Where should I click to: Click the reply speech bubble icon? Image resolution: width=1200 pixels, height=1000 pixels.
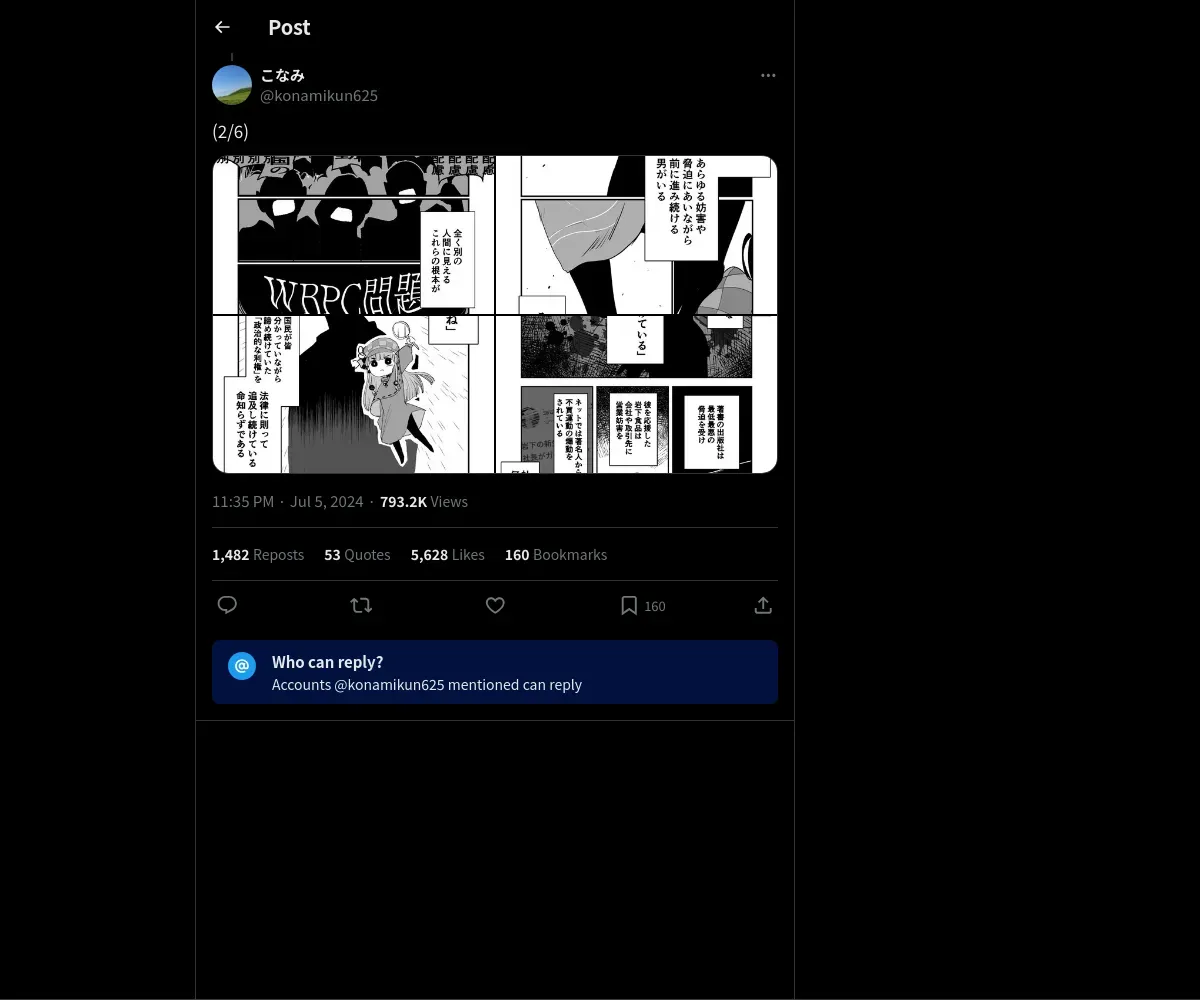[227, 605]
